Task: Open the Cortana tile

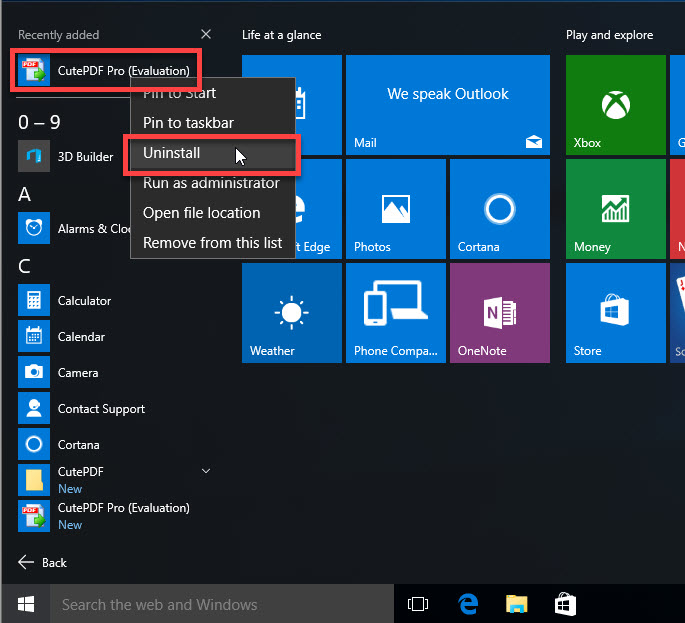Action: (x=500, y=209)
